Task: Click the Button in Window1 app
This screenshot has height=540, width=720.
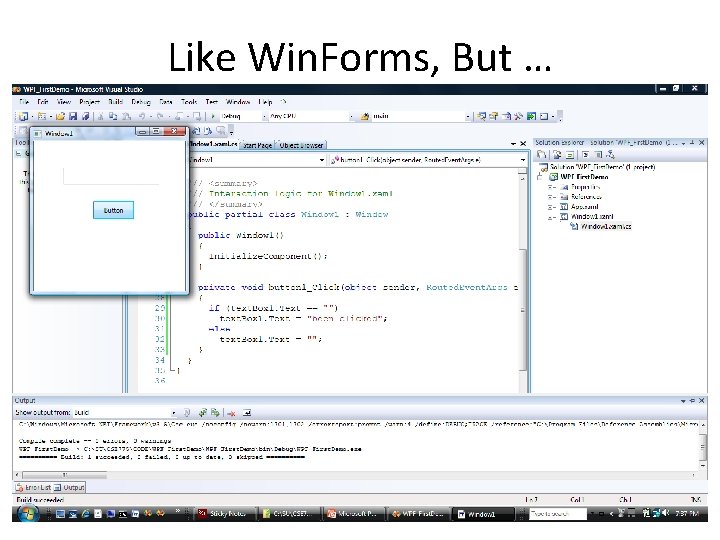Action: point(113,210)
